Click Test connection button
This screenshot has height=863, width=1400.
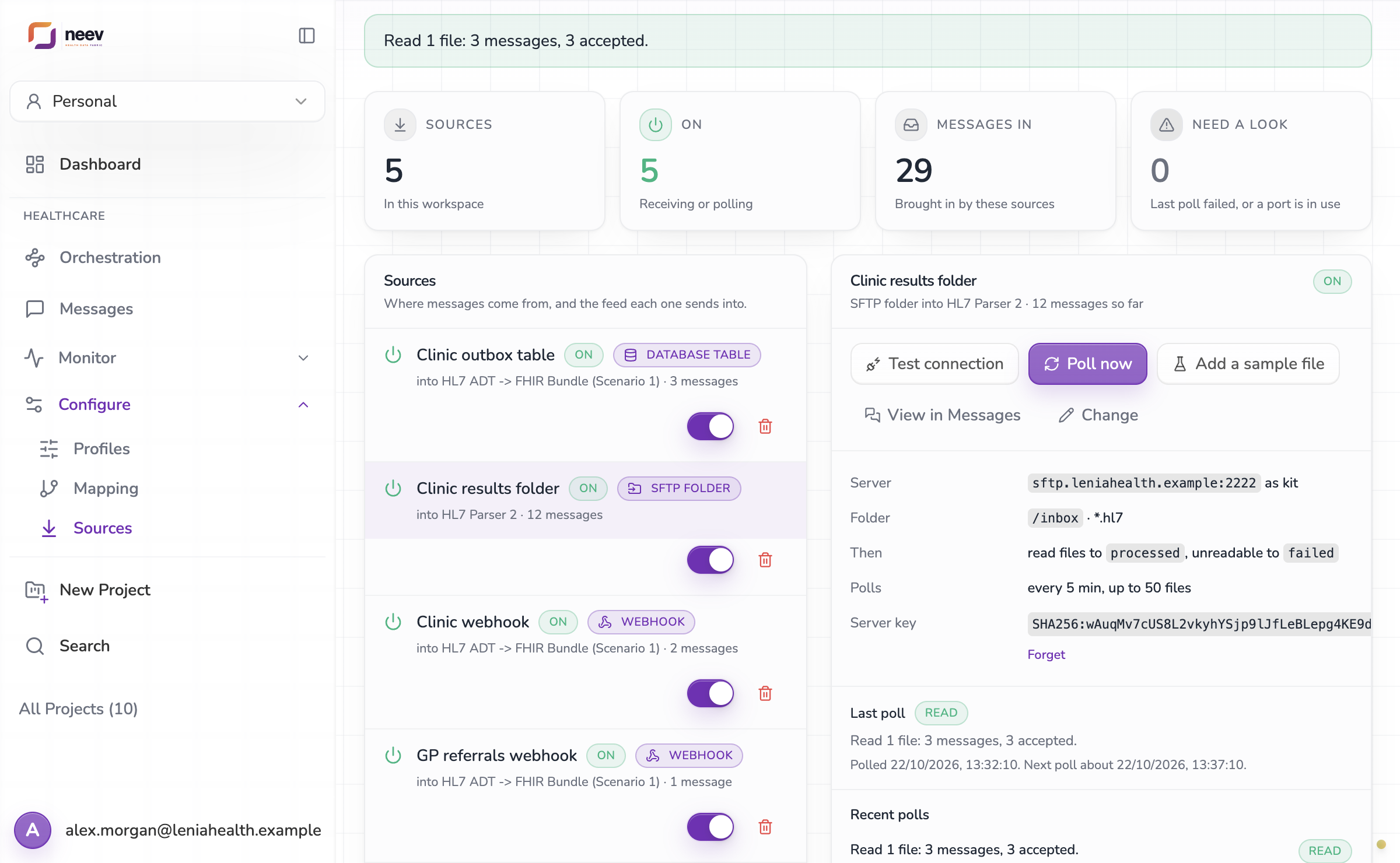(935, 364)
